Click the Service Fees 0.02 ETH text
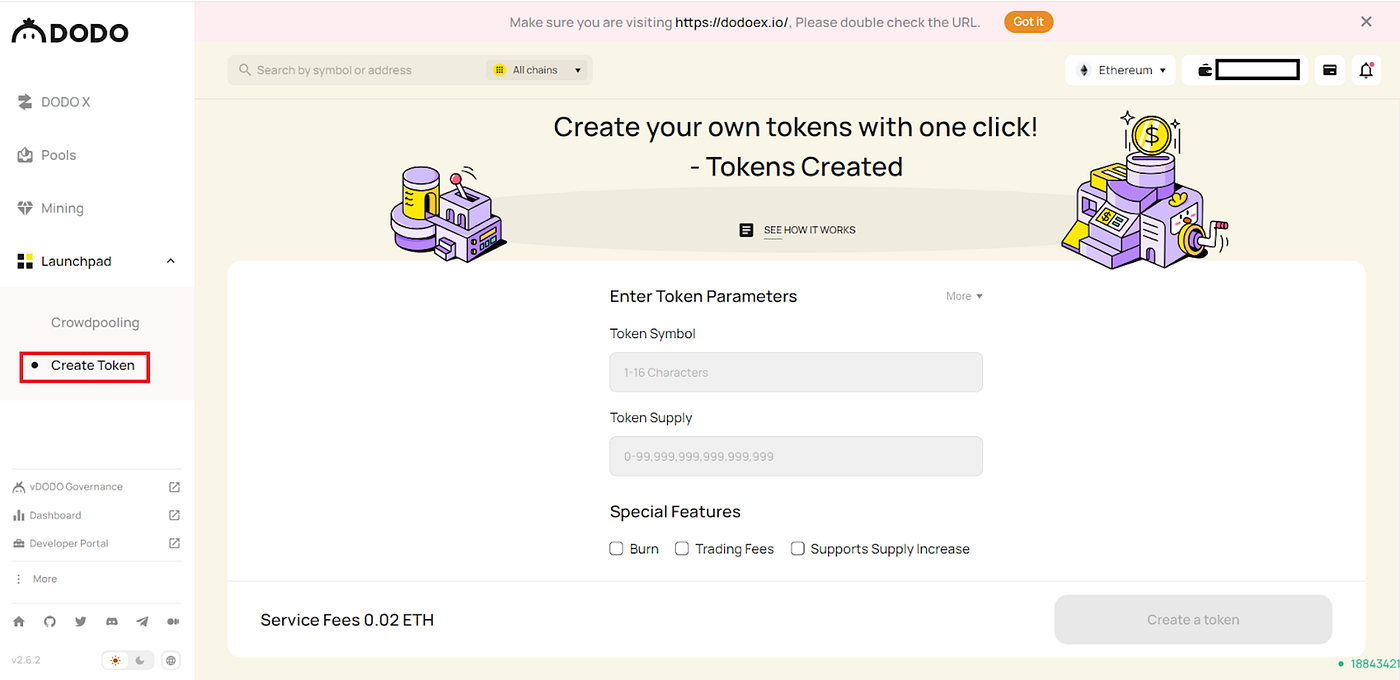The image size is (1400, 680). point(347,620)
